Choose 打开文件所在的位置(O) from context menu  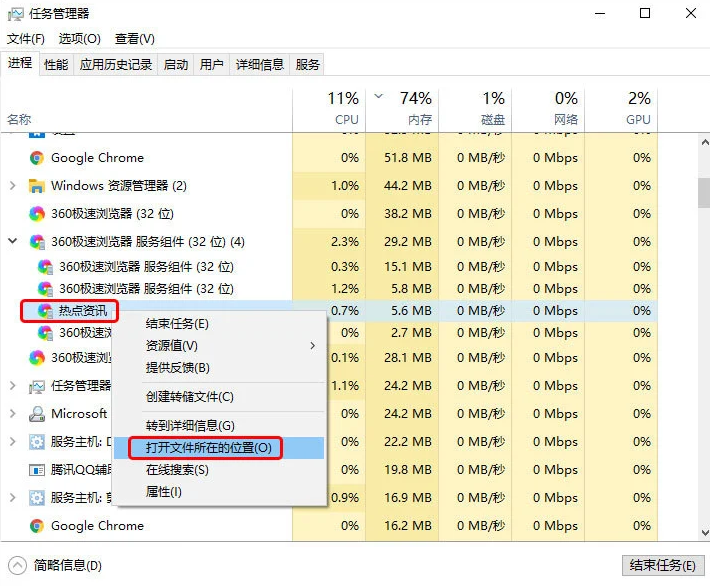pyautogui.click(x=208, y=448)
